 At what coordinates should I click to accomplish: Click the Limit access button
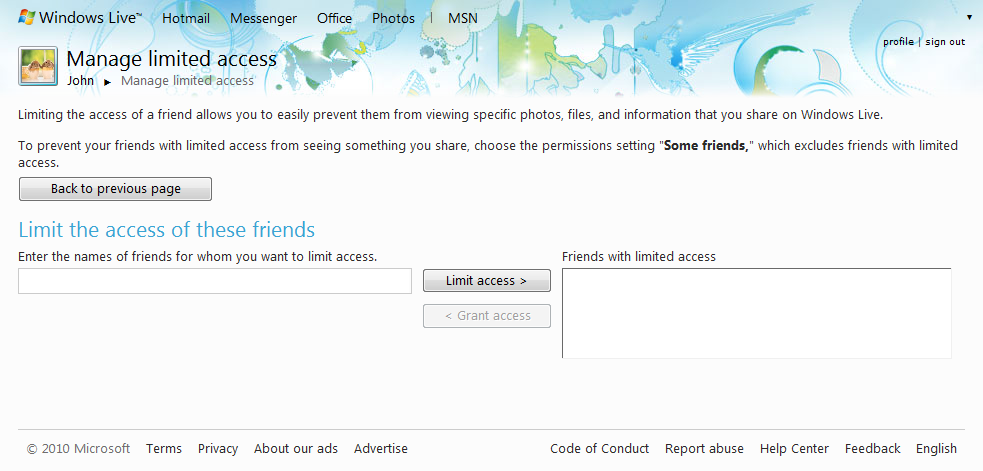486,280
